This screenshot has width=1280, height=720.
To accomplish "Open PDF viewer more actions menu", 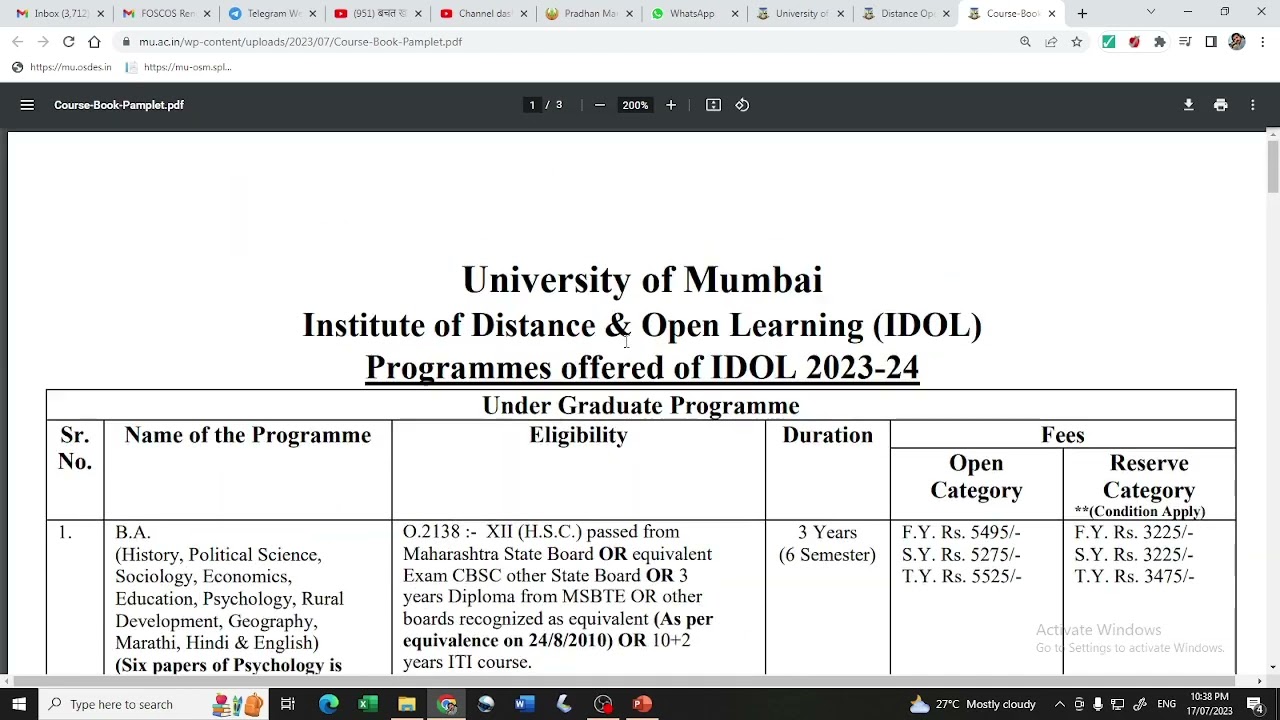I will [1252, 105].
